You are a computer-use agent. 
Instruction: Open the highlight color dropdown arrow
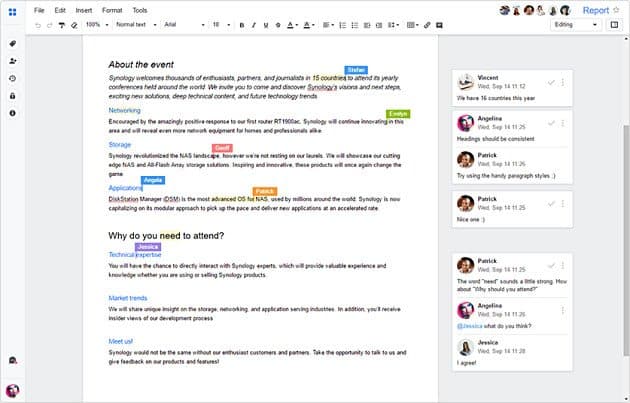[x=313, y=25]
